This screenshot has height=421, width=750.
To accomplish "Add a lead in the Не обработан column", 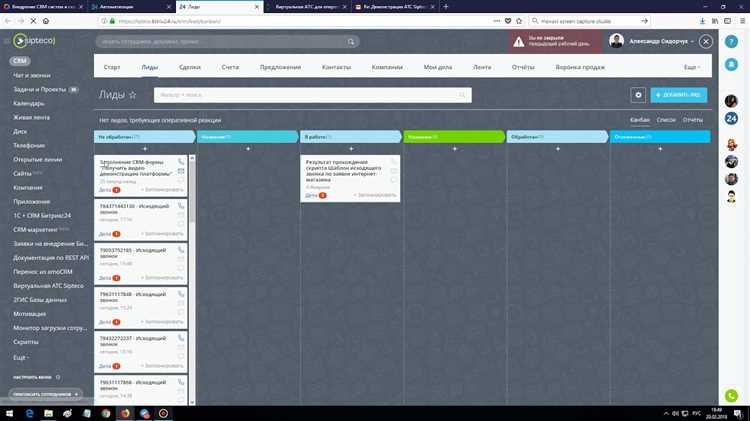I will pos(145,149).
